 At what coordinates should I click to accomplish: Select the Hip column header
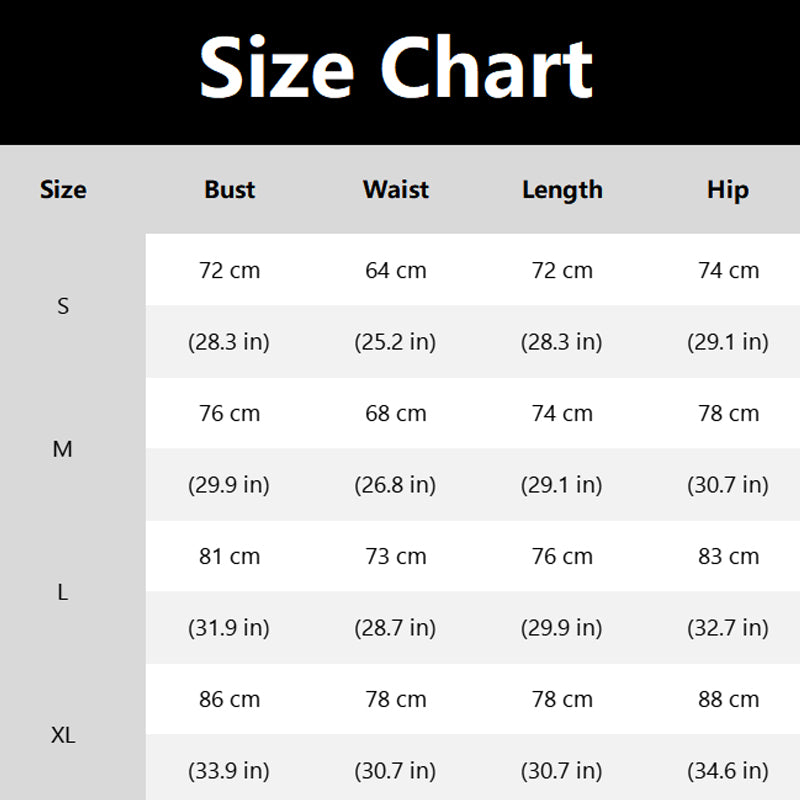[728, 190]
